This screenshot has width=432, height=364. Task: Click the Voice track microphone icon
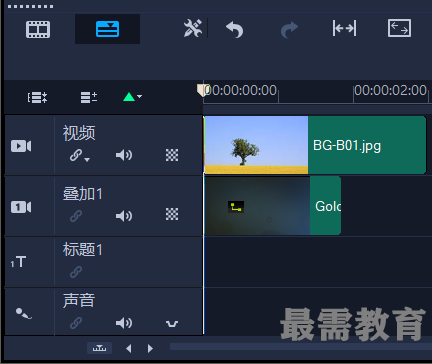[24, 313]
